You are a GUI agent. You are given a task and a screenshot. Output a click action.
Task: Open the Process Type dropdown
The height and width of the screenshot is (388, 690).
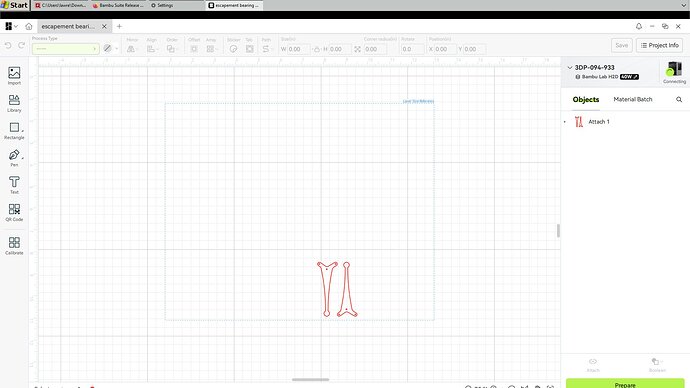click(65, 48)
